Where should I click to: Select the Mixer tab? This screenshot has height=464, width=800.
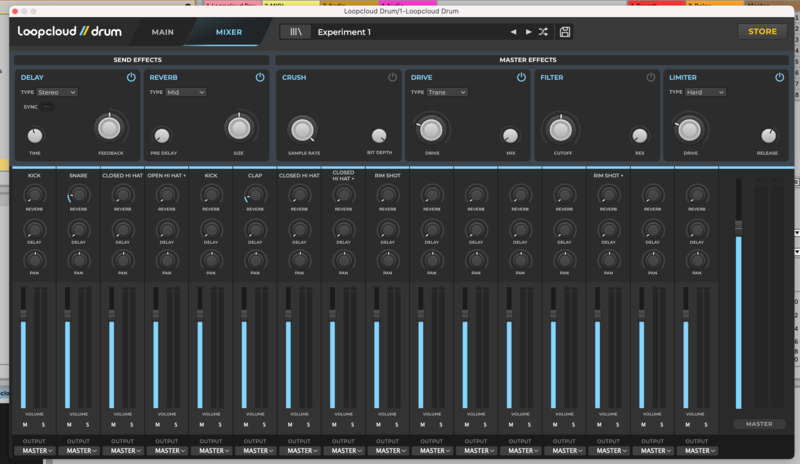click(229, 32)
